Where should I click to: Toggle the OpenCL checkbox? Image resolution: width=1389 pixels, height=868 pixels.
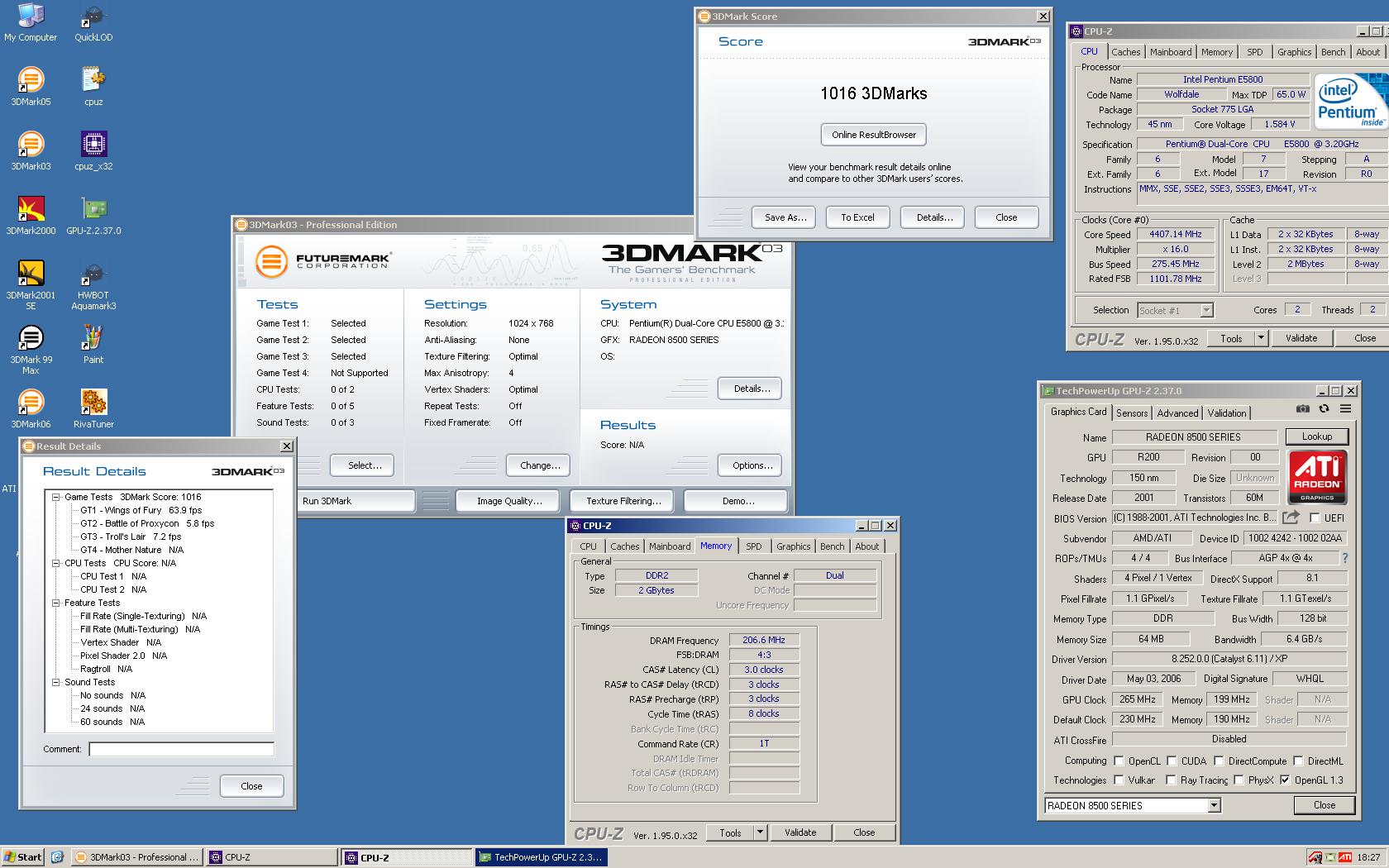1119,761
